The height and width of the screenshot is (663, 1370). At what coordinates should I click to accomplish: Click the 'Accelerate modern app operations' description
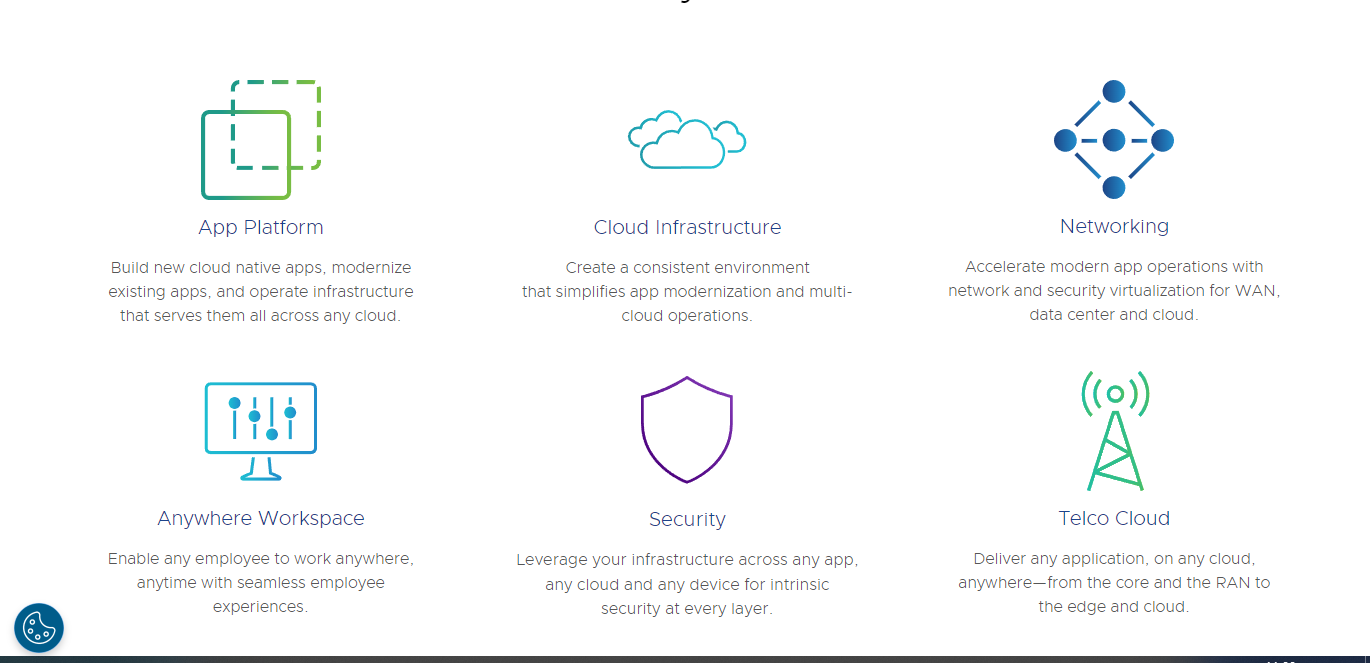click(1114, 290)
